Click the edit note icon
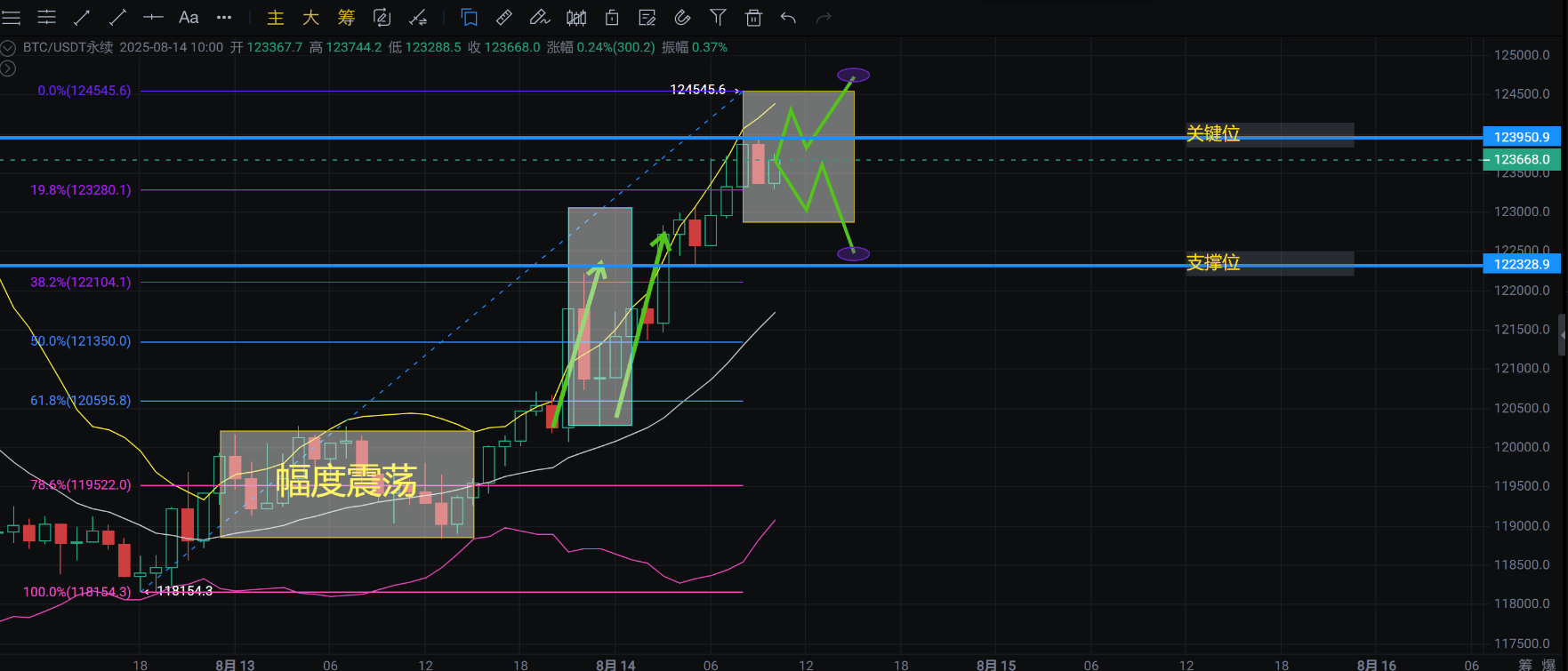Image resolution: width=1568 pixels, height=671 pixels. (x=647, y=17)
